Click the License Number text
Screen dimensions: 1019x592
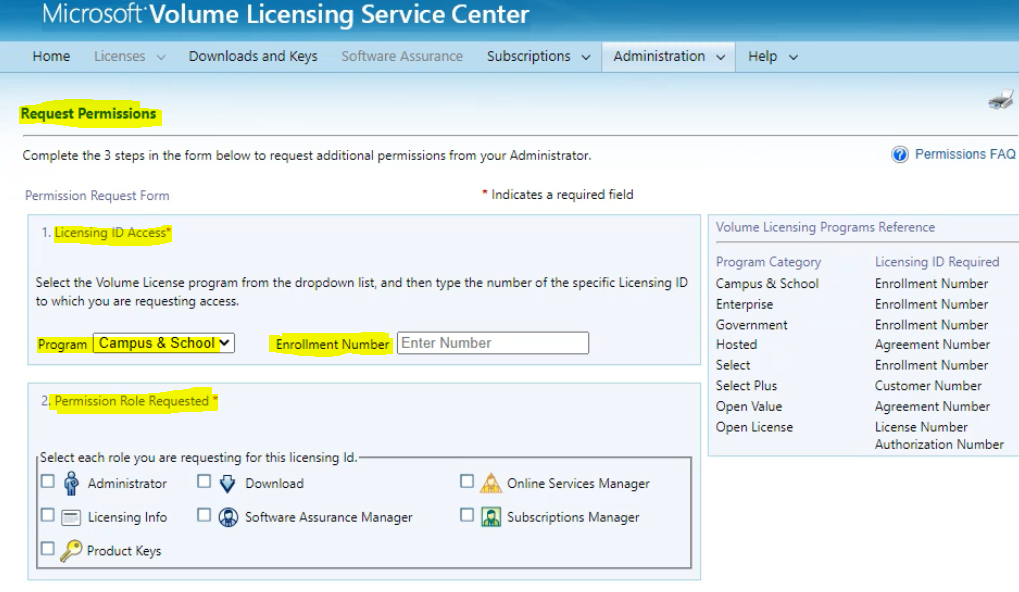click(x=921, y=427)
